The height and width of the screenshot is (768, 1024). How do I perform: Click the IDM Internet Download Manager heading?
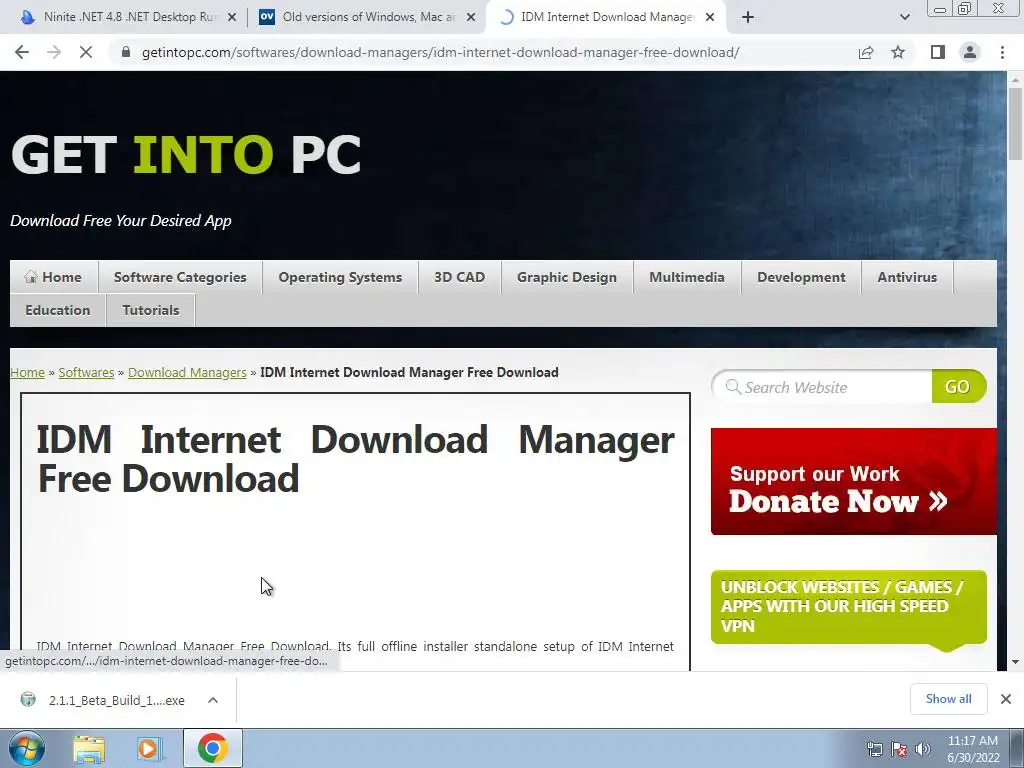point(356,459)
